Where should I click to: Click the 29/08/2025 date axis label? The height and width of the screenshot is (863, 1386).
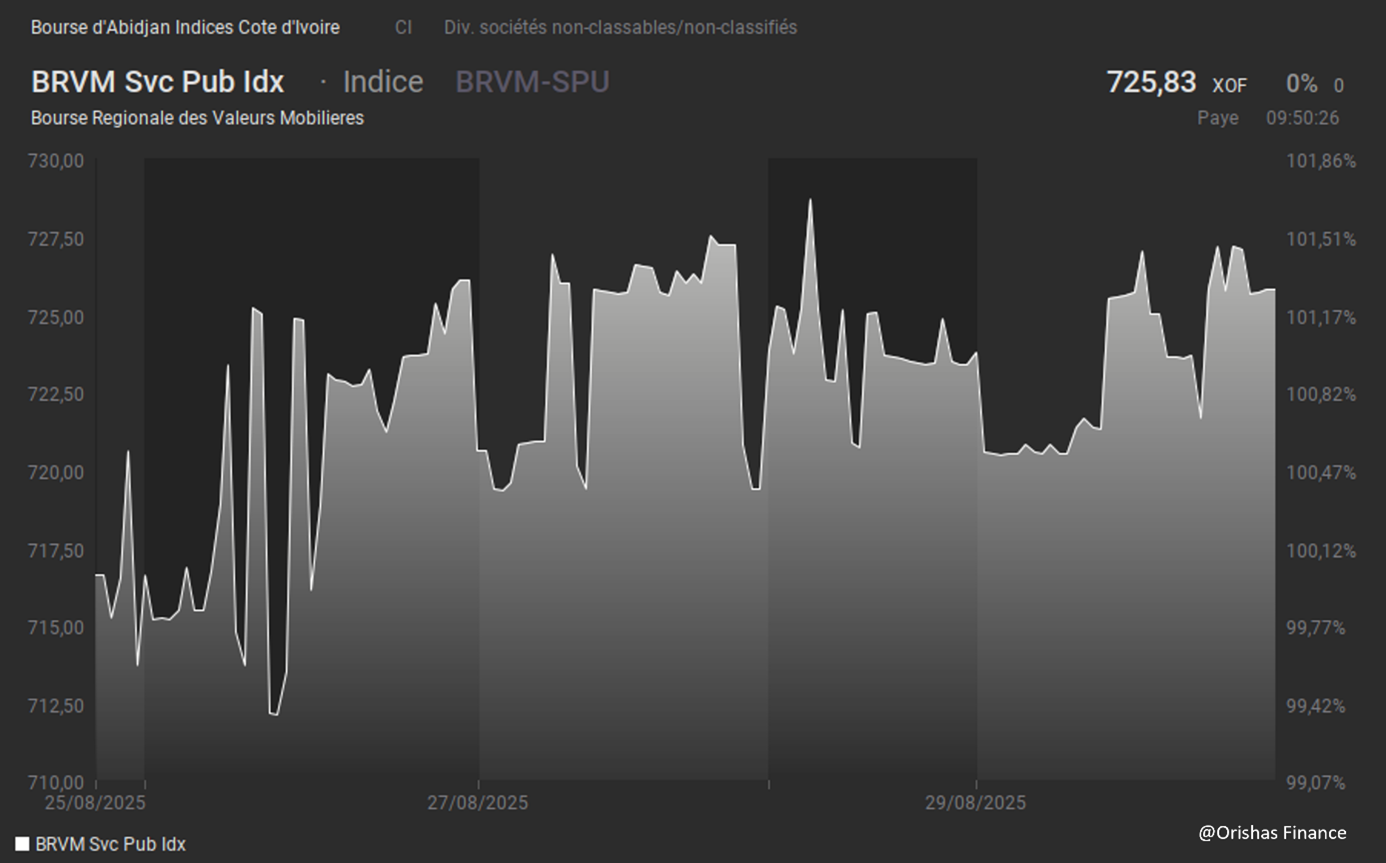pos(975,803)
